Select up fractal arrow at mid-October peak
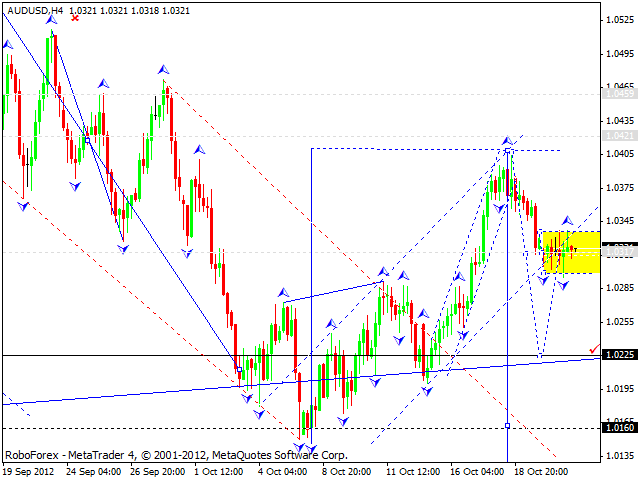 507,141
